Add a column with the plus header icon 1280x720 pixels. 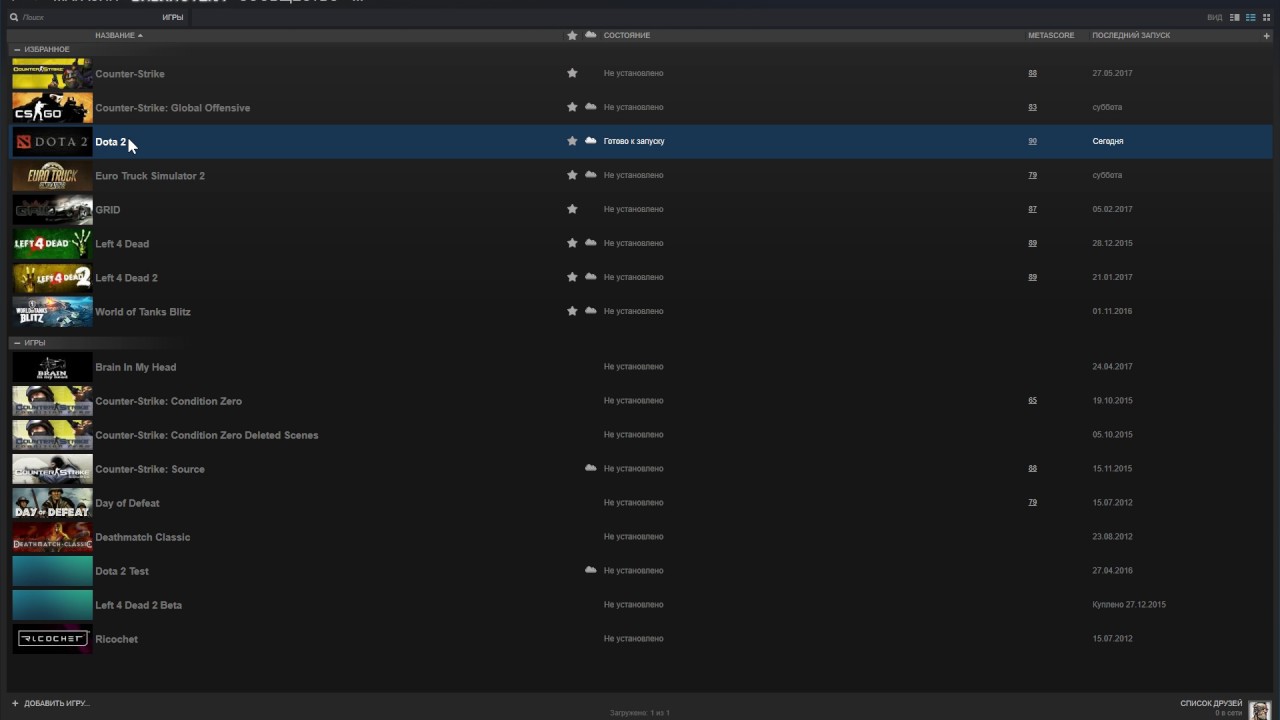point(1267,36)
